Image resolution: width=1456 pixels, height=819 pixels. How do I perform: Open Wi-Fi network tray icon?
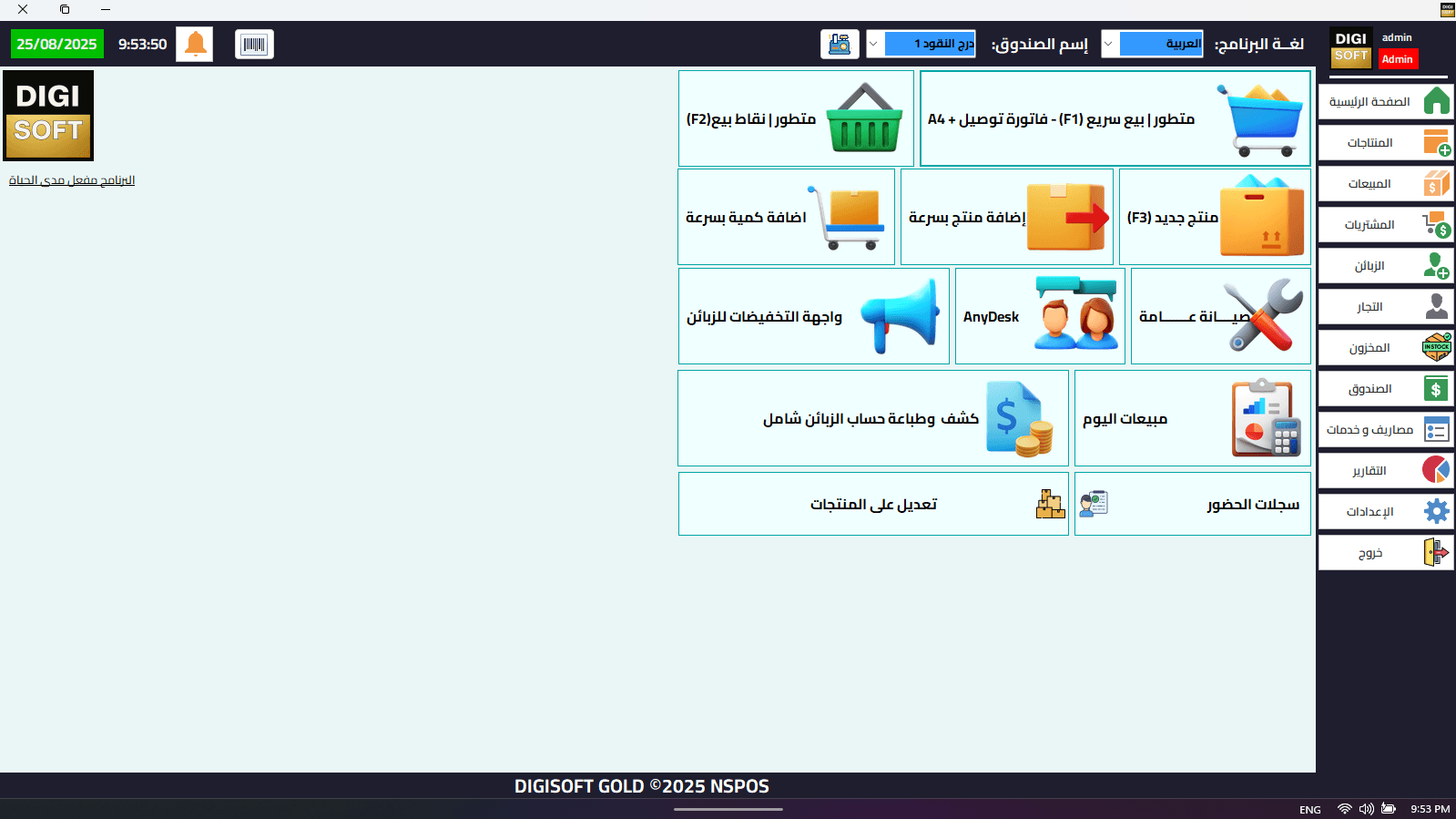tap(1344, 809)
